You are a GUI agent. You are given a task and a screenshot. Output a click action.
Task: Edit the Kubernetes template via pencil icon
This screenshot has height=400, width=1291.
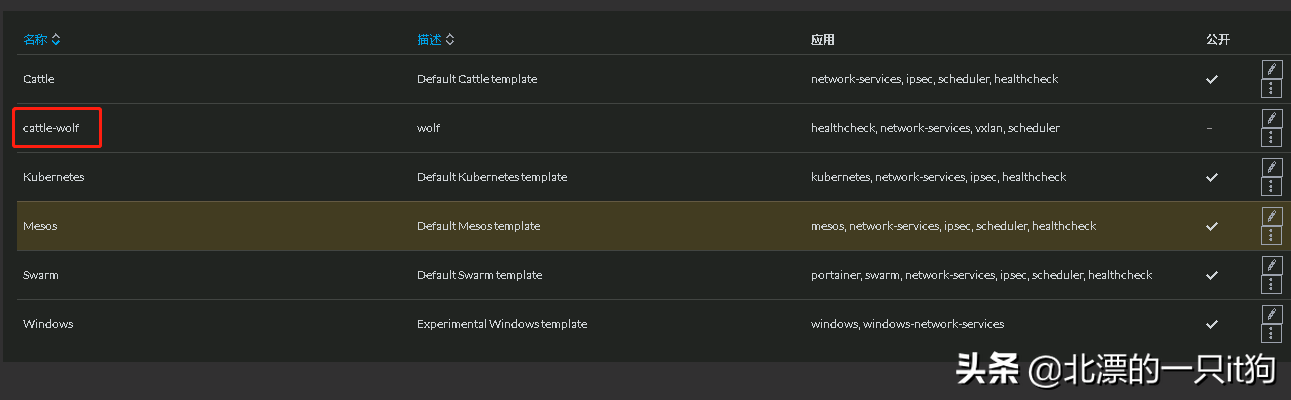point(1271,167)
